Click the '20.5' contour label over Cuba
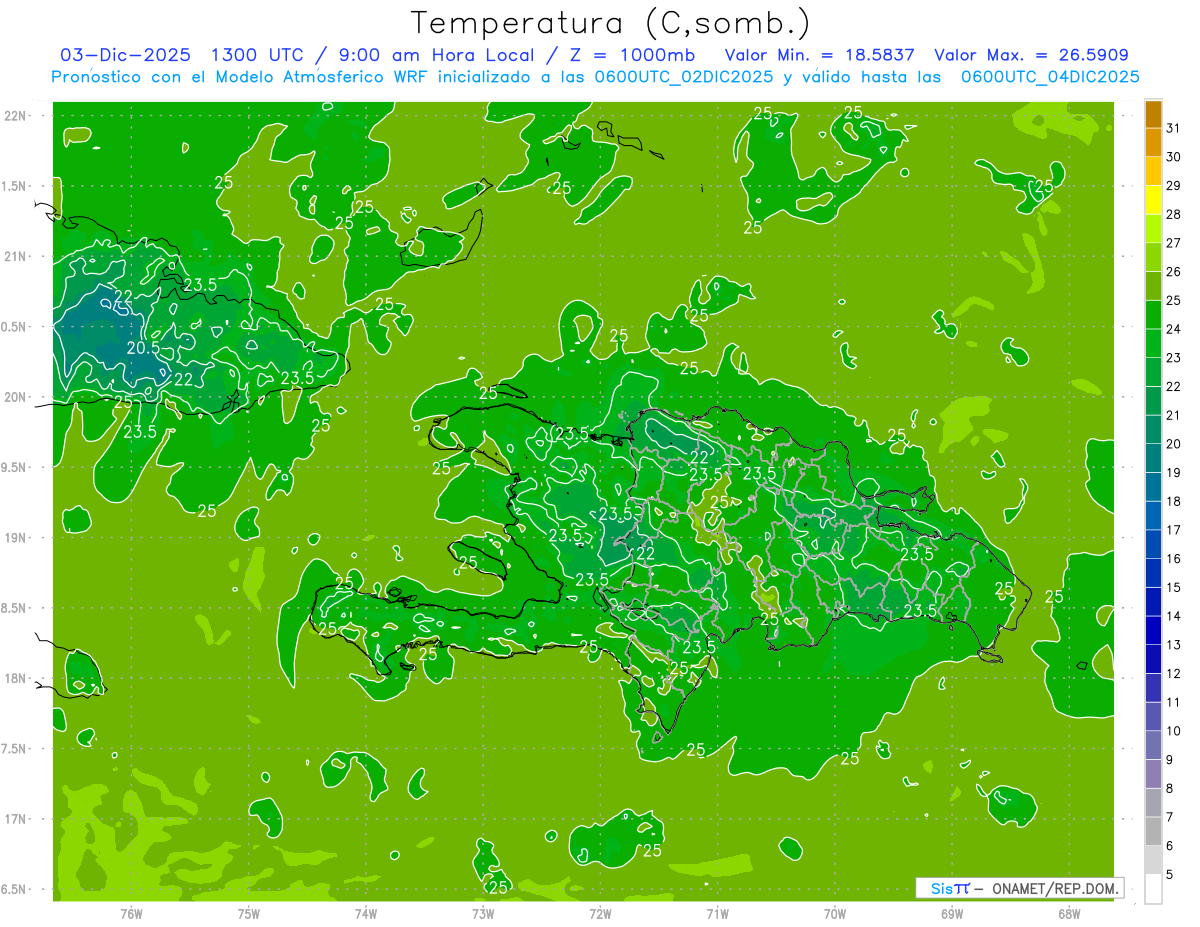1200x927 pixels. (x=143, y=348)
